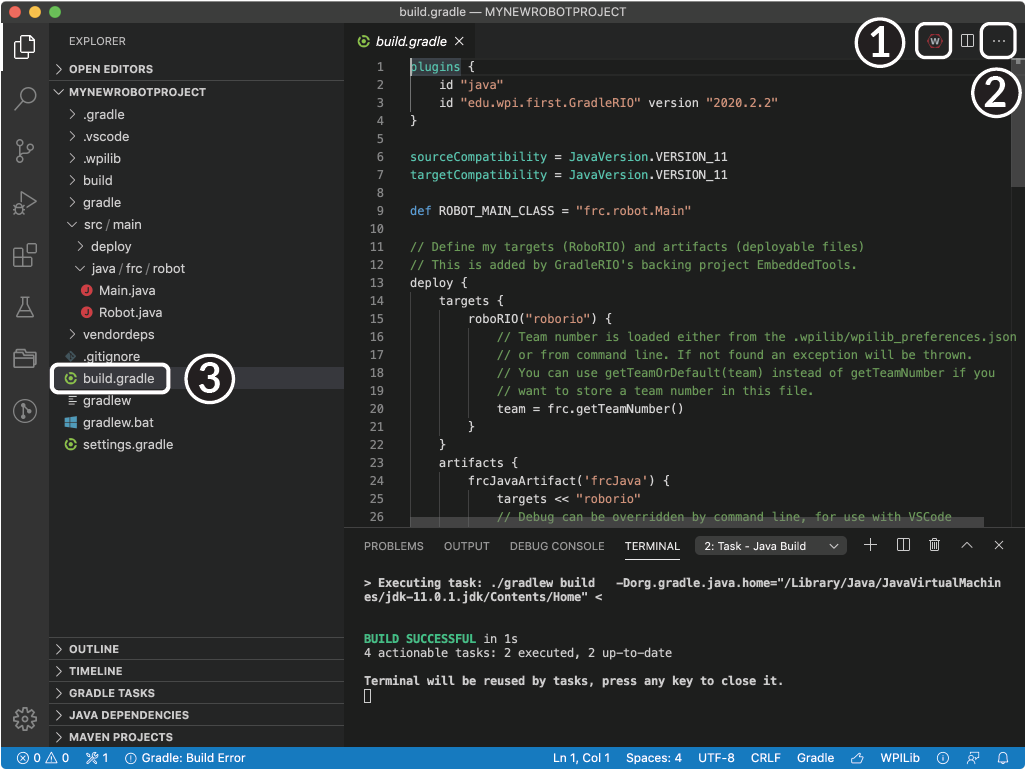Change line ending by clicking CRLF
This screenshot has height=769, width=1025.
[x=765, y=758]
